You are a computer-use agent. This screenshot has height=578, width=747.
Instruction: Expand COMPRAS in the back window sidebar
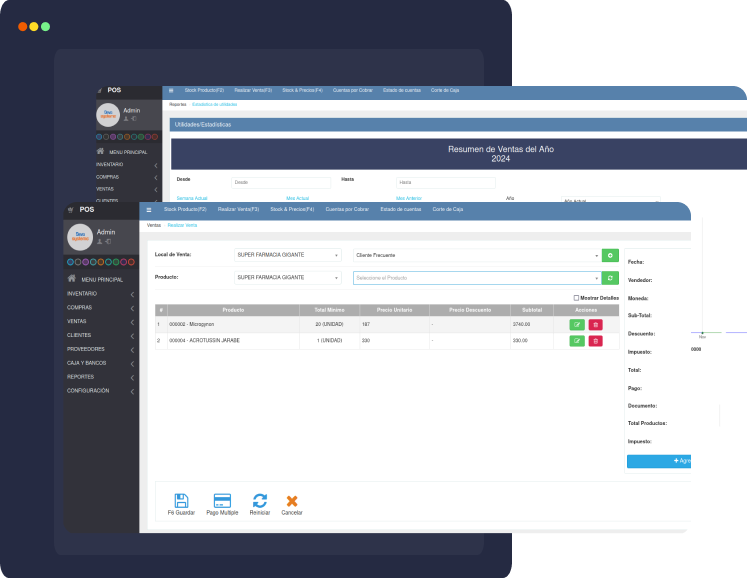coord(127,177)
